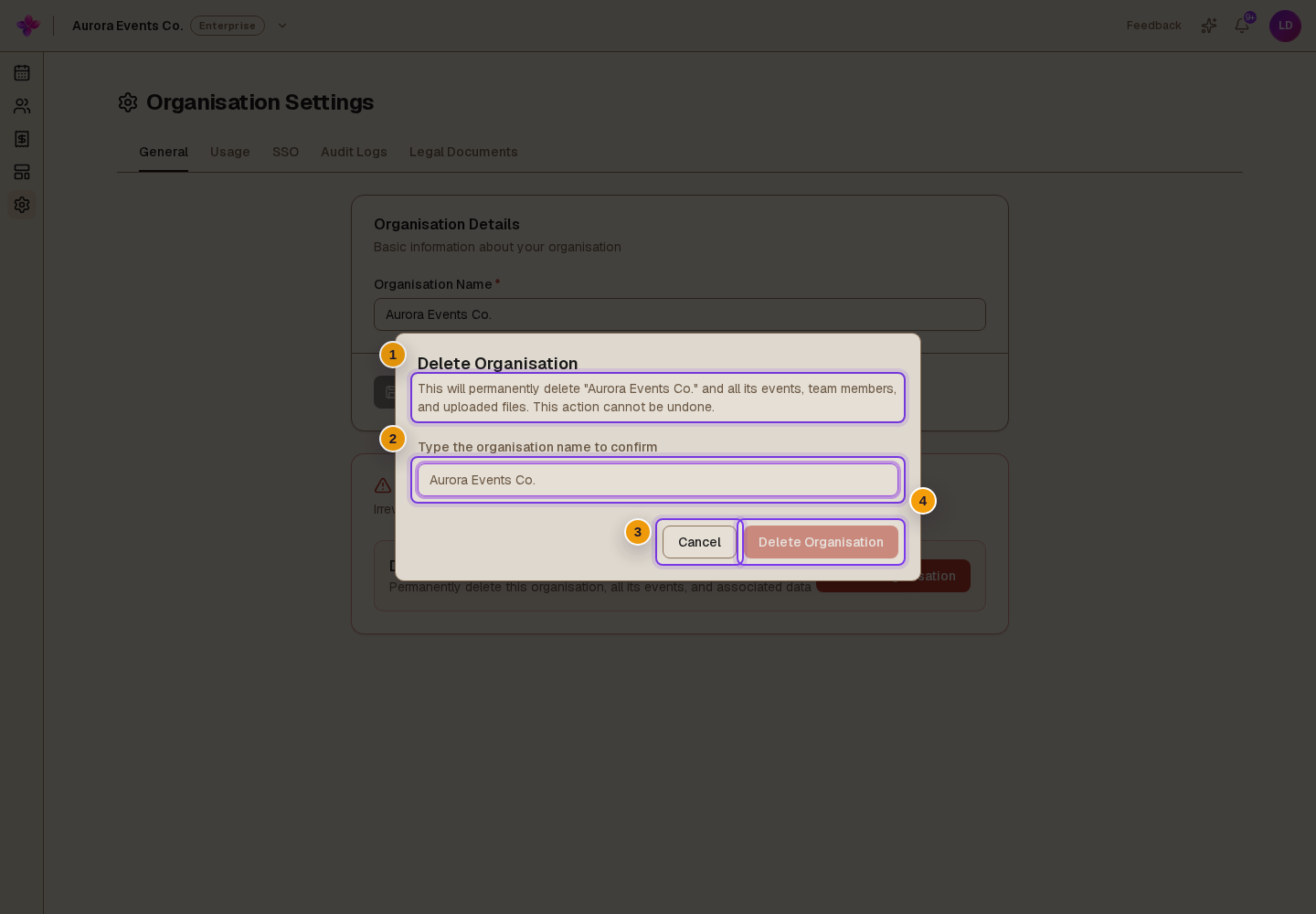Expand the organisation switcher chevron
Screen dimensions: 1316x914
(282, 26)
